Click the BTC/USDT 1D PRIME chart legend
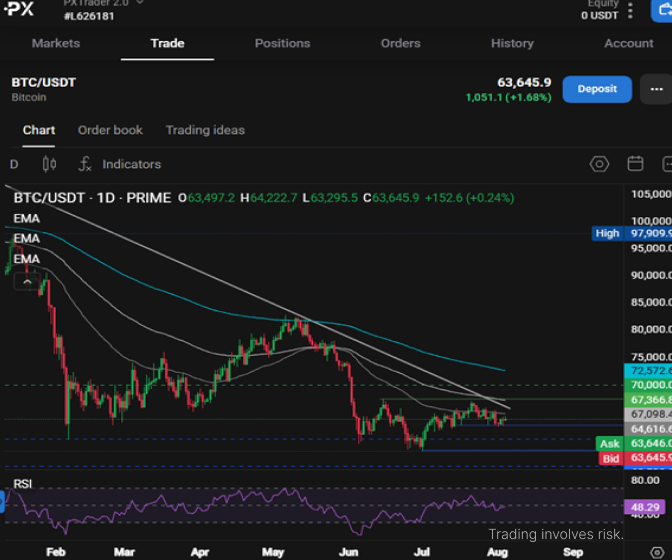 pyautogui.click(x=92, y=198)
